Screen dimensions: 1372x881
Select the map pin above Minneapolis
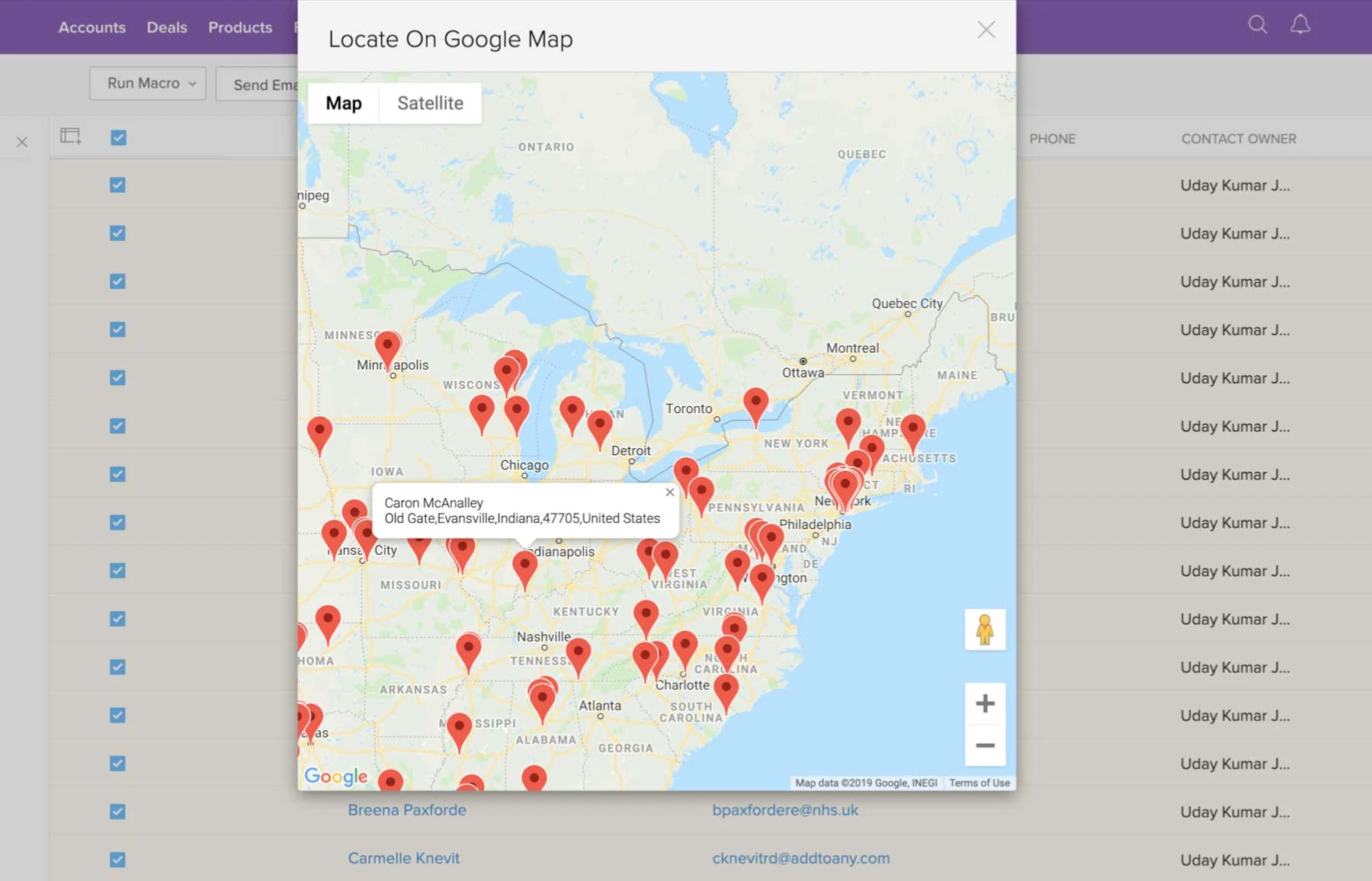pos(388,351)
